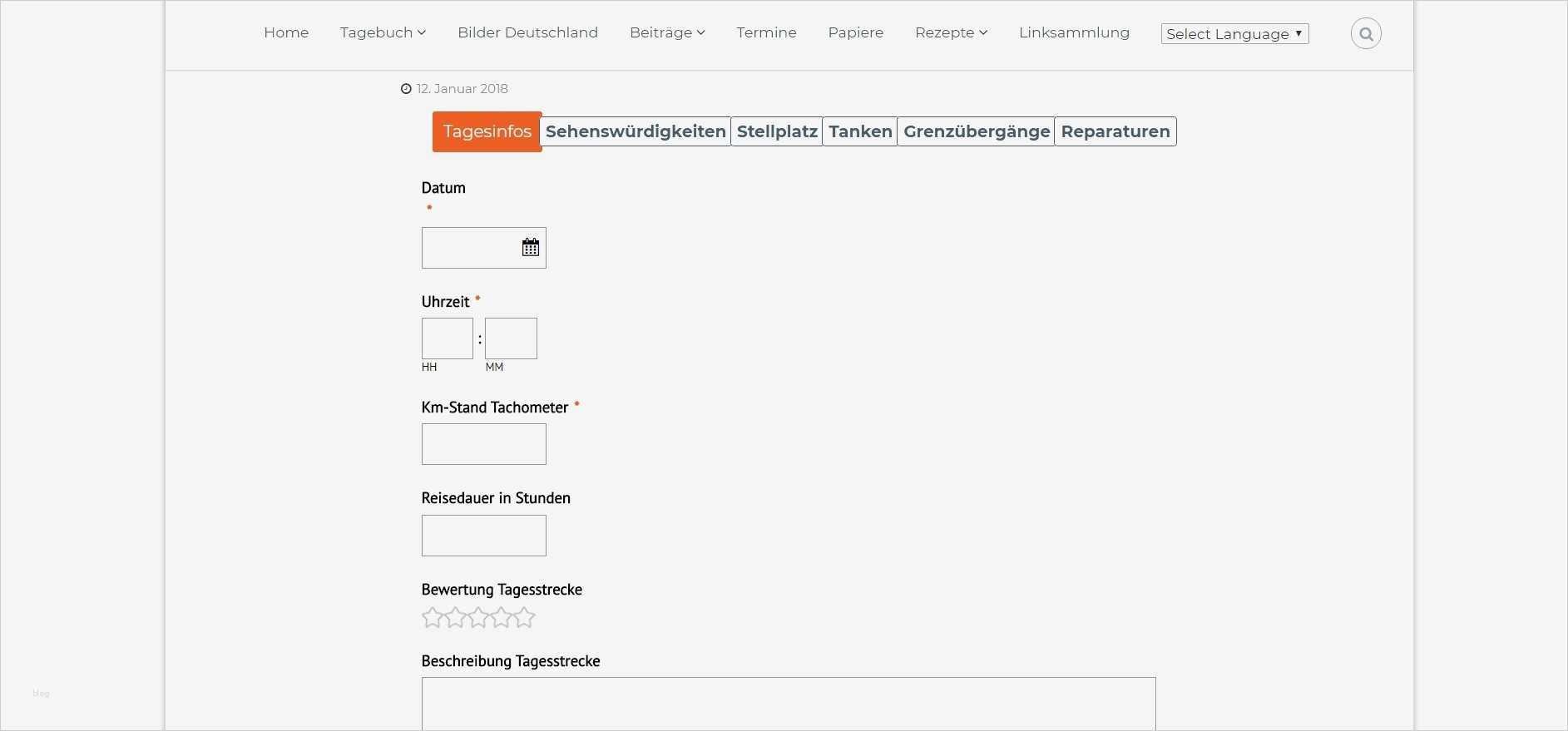Screen dimensions: 1568x731
Task: Open the calendar date picker icon
Action: click(531, 248)
